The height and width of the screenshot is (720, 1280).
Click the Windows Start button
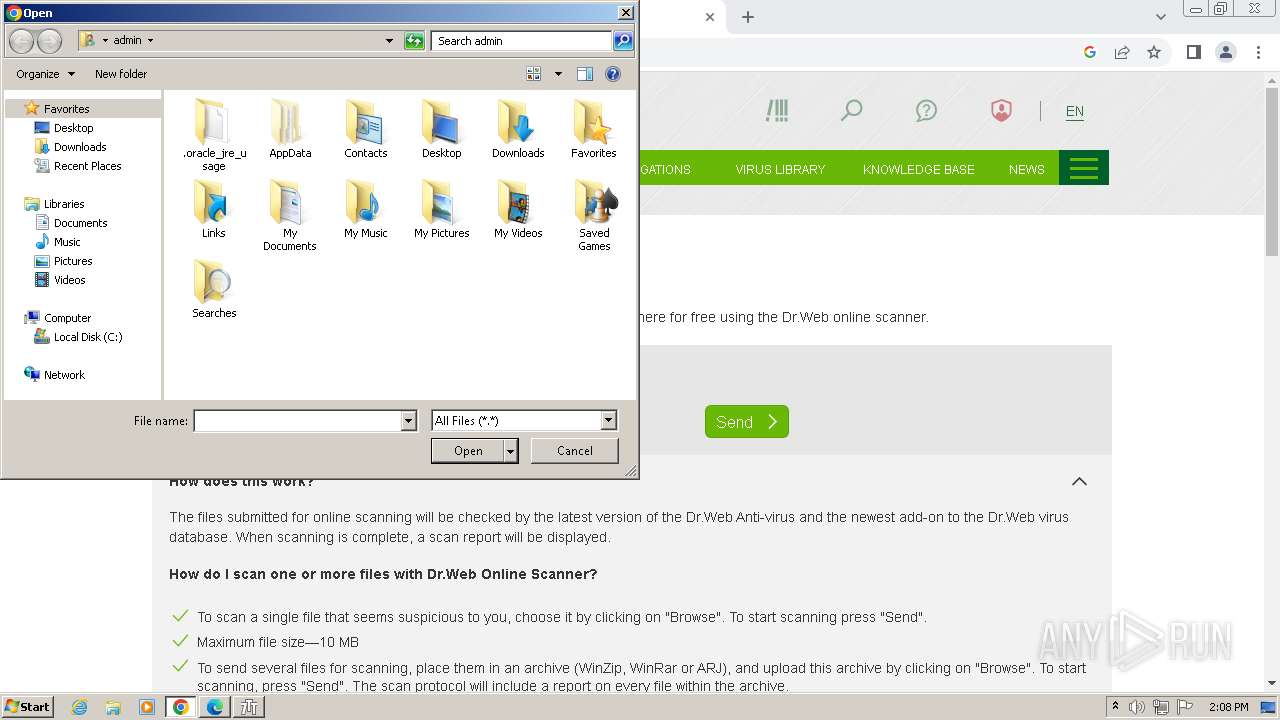[x=28, y=707]
